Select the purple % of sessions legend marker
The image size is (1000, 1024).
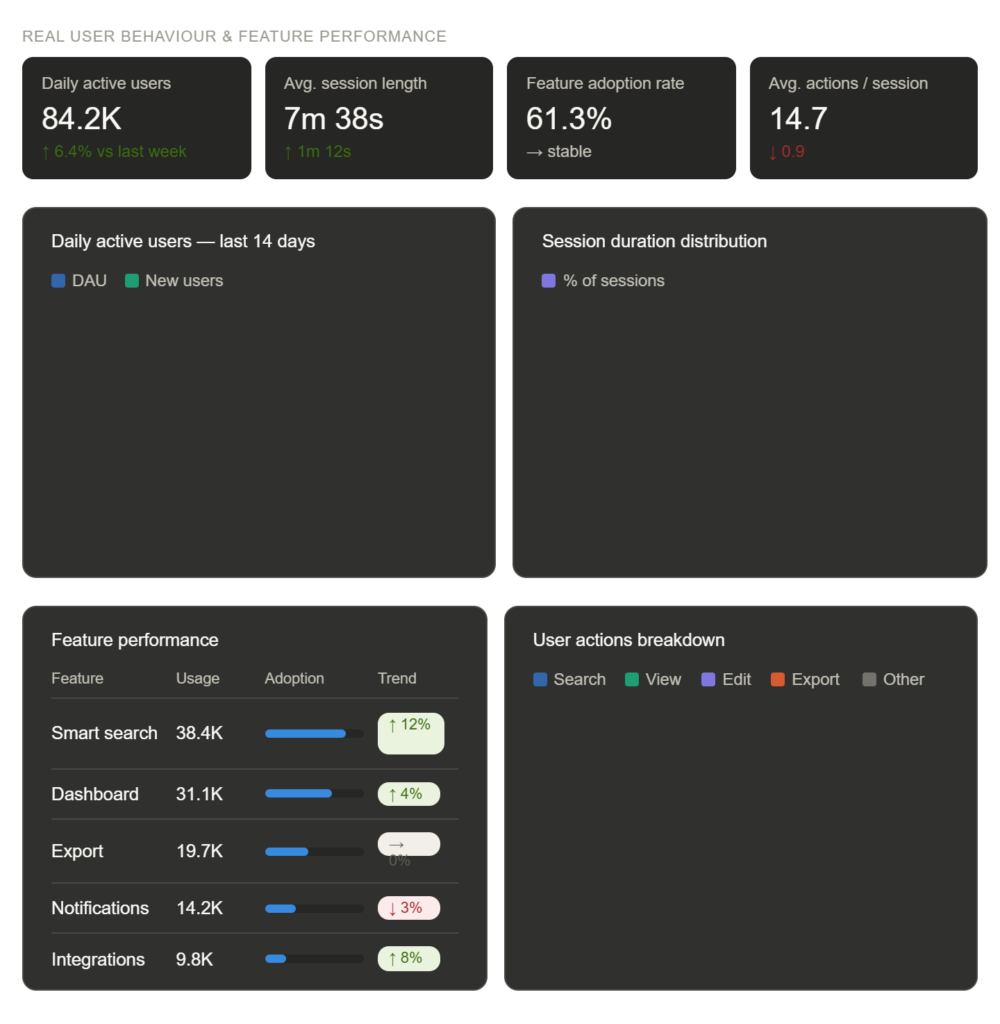(x=548, y=281)
